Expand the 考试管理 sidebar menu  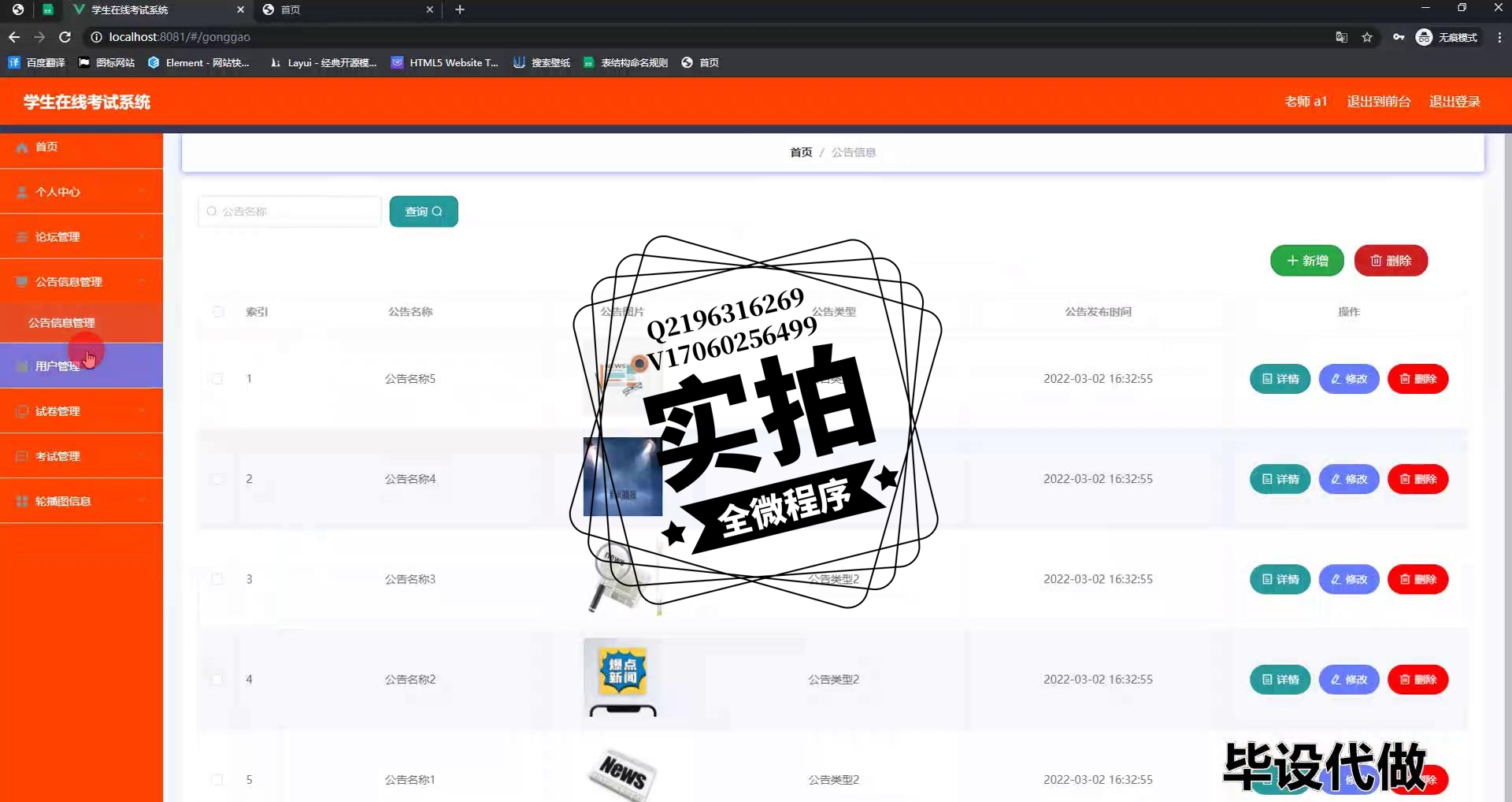coord(81,455)
